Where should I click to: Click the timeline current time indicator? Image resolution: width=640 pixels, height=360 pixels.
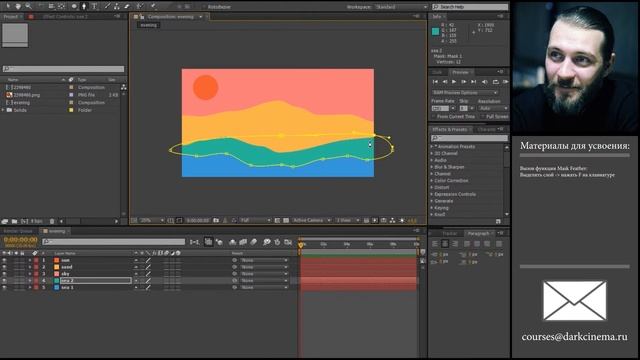click(x=301, y=245)
